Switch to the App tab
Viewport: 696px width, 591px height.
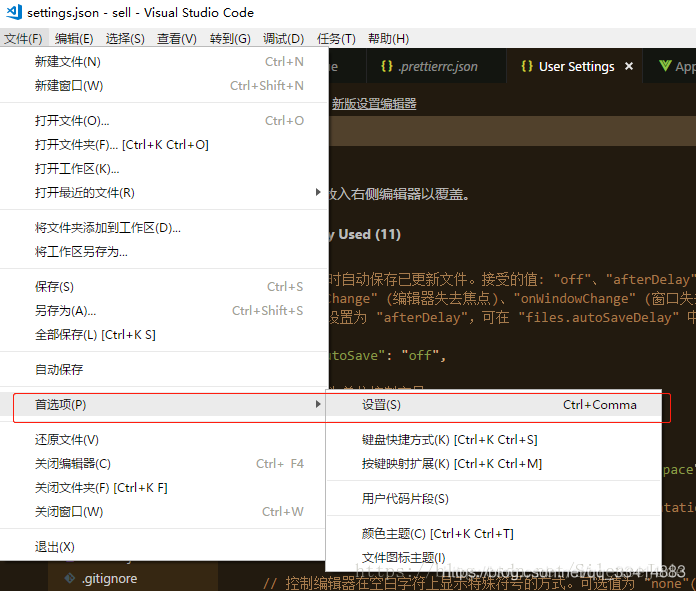click(x=671, y=66)
